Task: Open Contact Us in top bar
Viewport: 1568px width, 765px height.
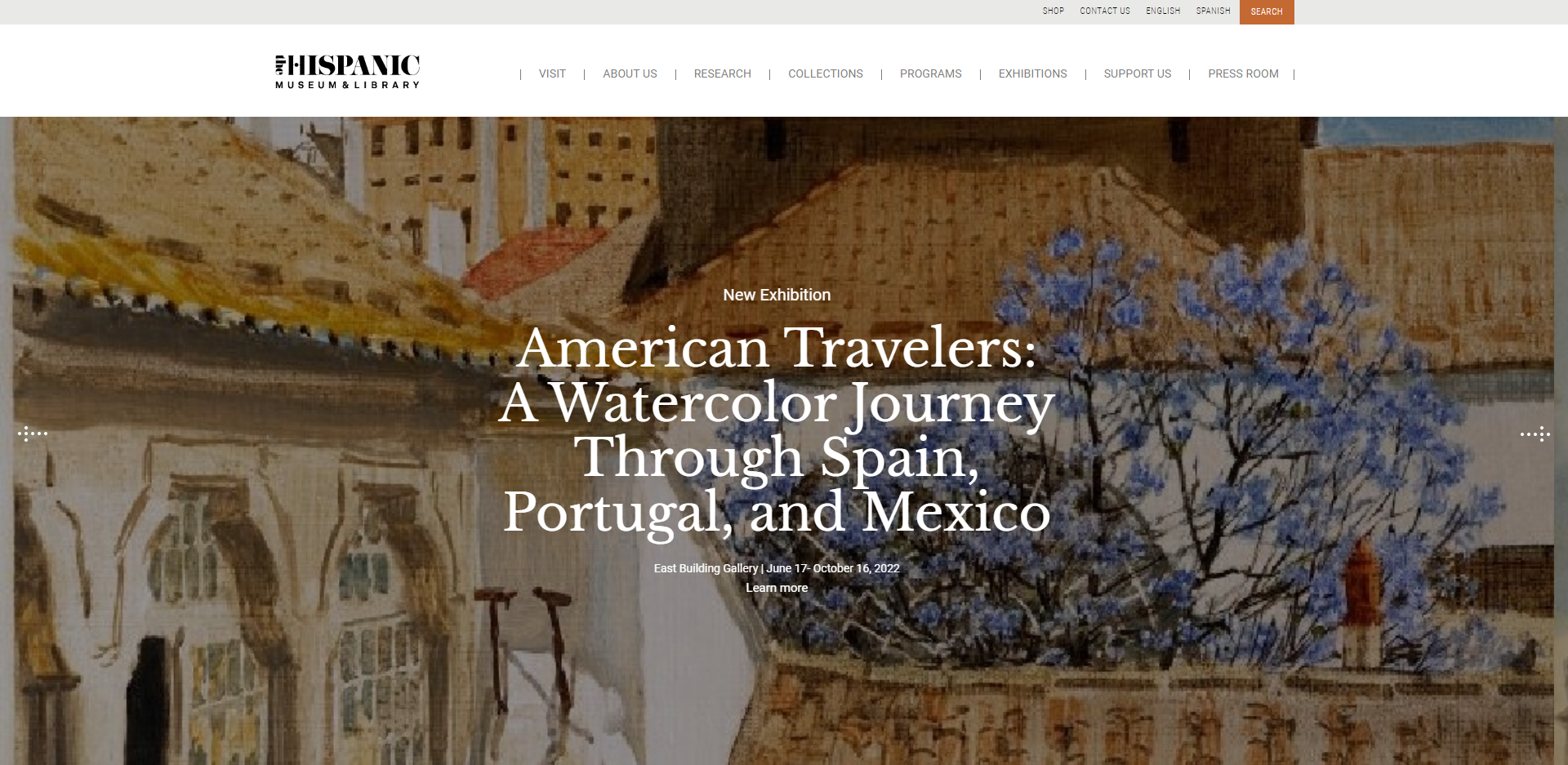Action: [x=1105, y=11]
